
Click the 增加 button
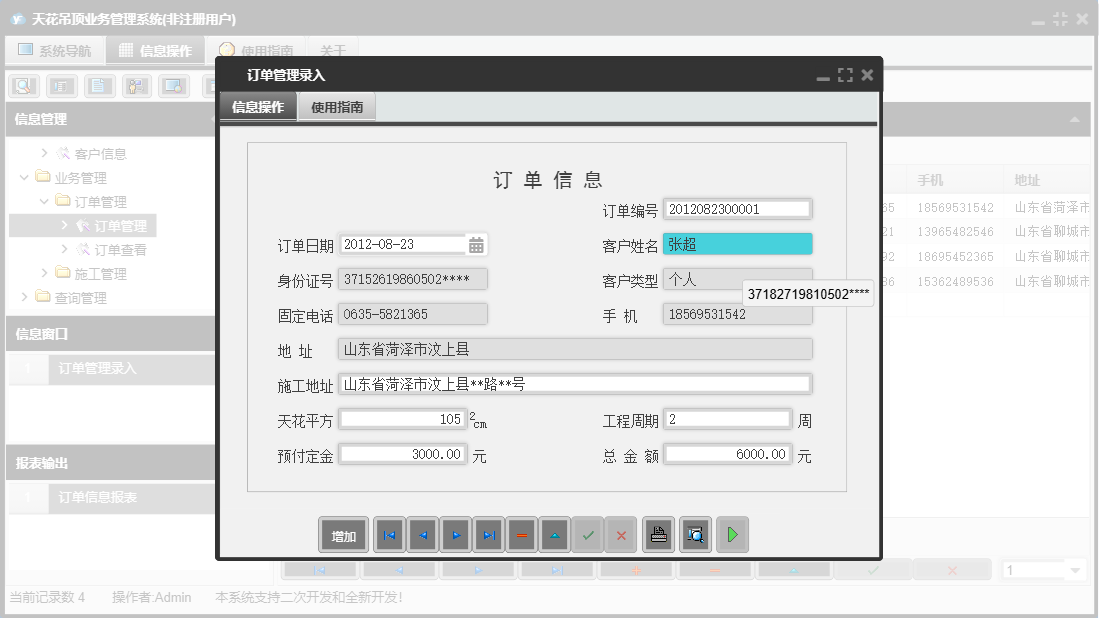(x=343, y=535)
